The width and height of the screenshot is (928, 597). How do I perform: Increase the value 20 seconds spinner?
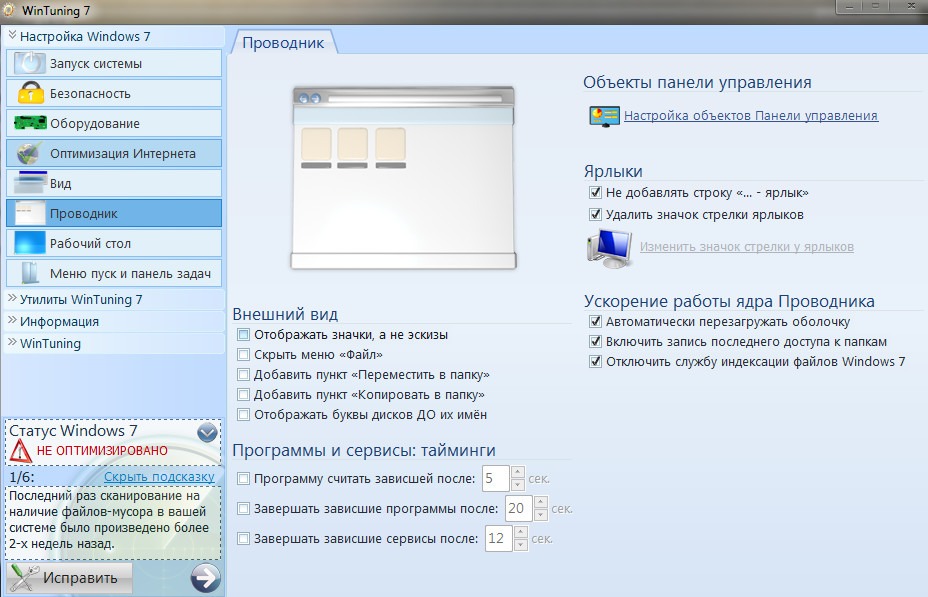(540, 502)
